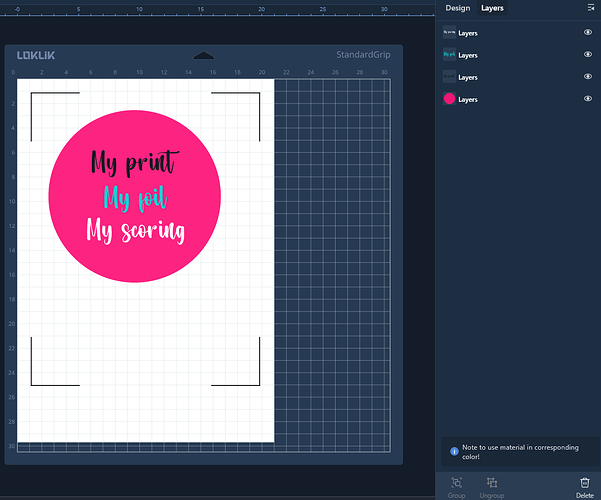Screen dimensions: 601x500
Task: Hide the pink circle layer
Action: pyautogui.click(x=587, y=99)
